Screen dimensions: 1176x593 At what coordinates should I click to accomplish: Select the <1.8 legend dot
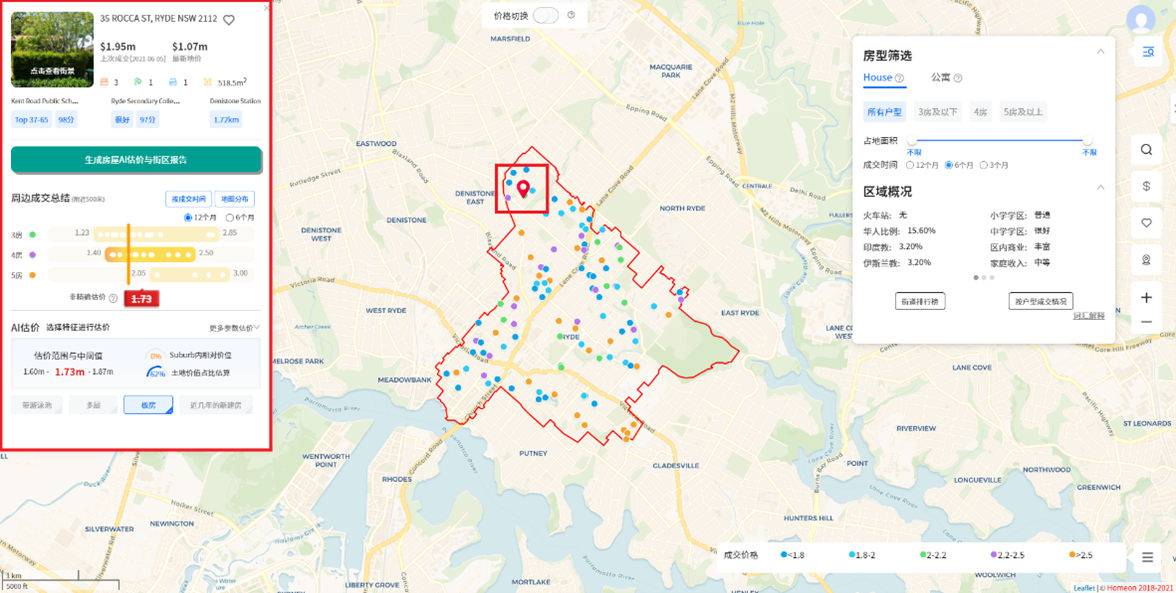[x=784, y=555]
